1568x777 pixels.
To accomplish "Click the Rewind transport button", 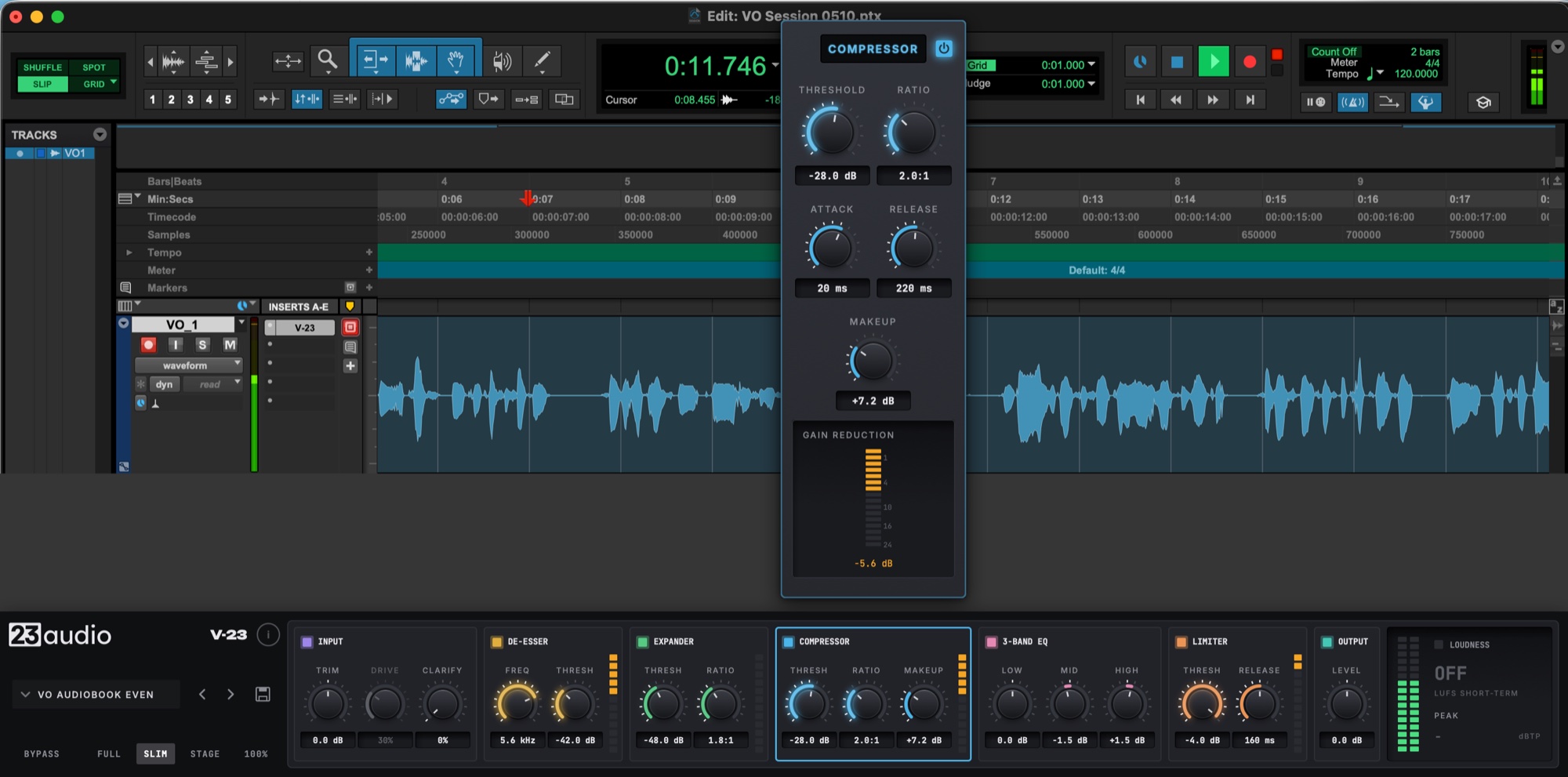I will 1176,100.
